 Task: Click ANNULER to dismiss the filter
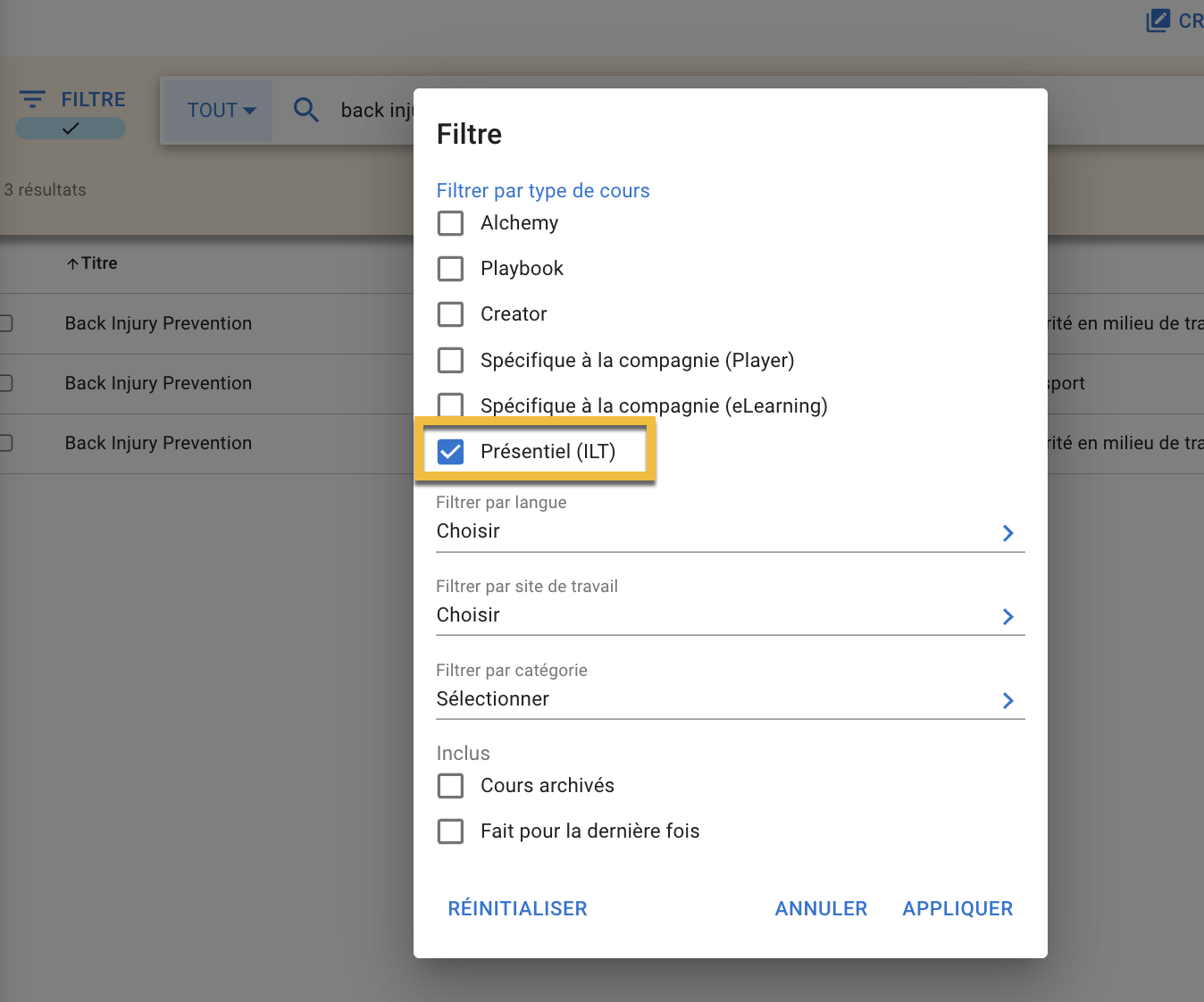coord(821,909)
